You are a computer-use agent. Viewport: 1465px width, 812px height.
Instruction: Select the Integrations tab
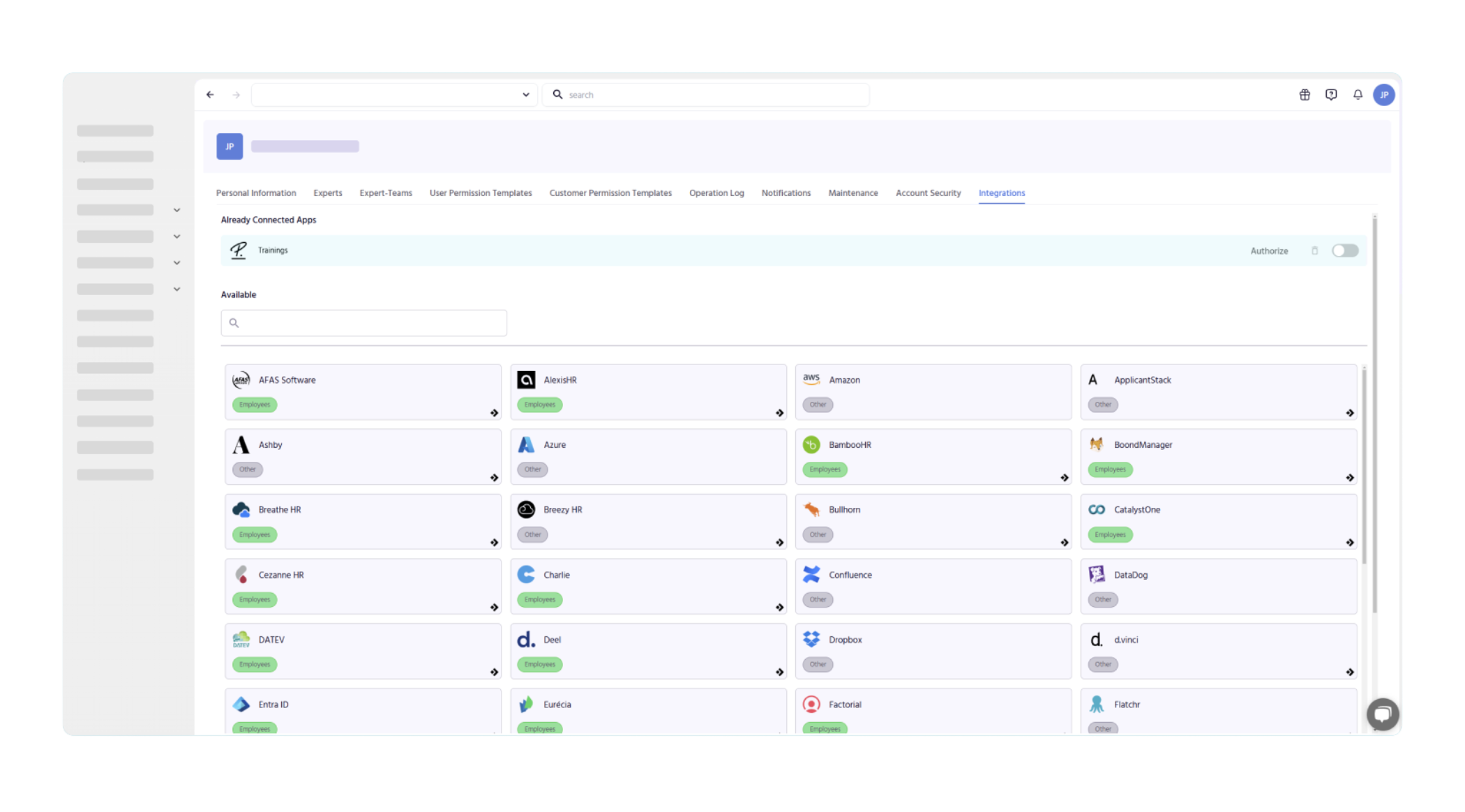(x=1002, y=193)
